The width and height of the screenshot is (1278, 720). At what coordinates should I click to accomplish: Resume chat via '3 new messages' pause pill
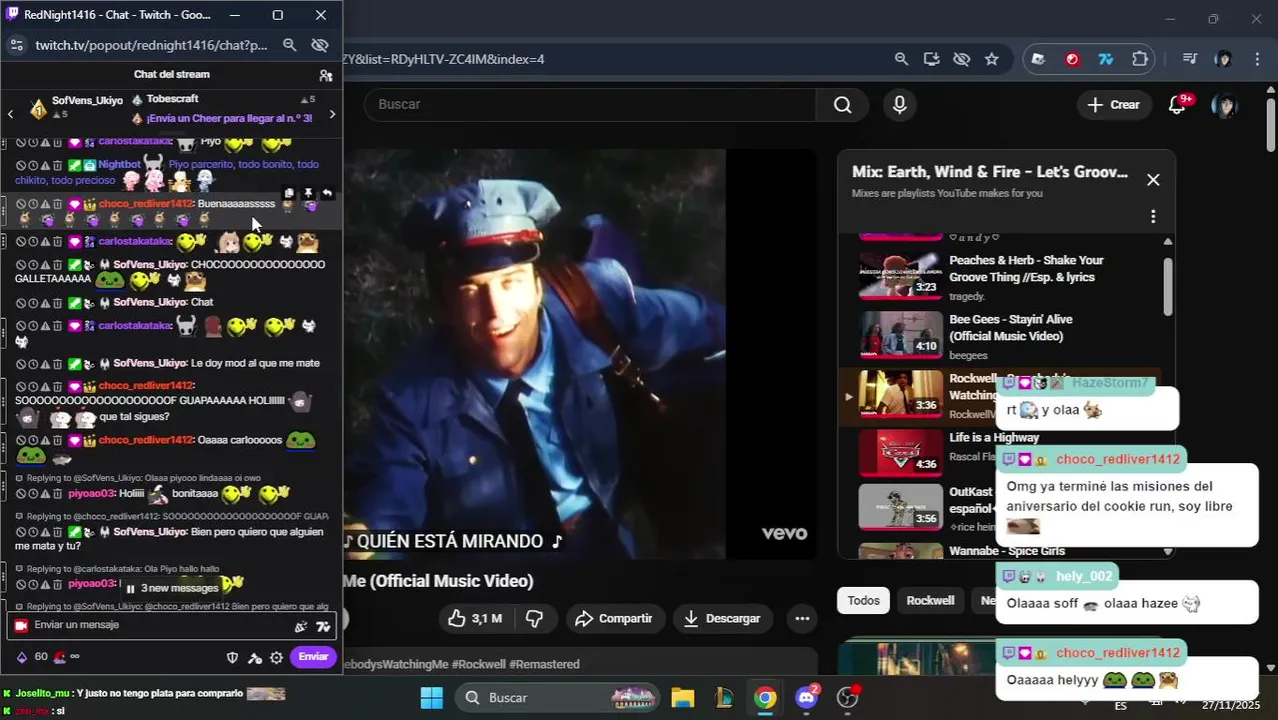172,588
